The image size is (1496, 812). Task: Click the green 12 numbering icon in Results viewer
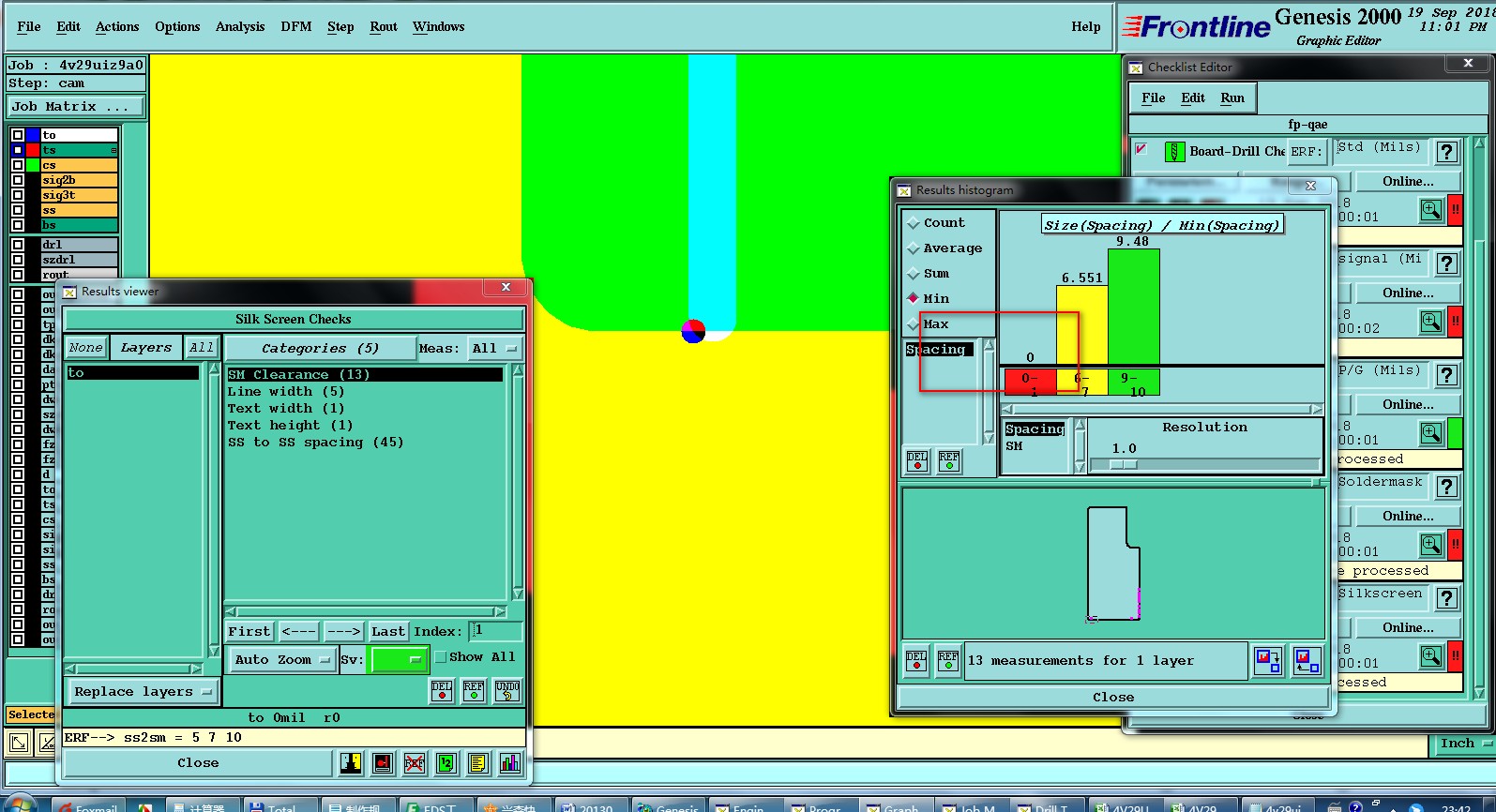click(446, 763)
